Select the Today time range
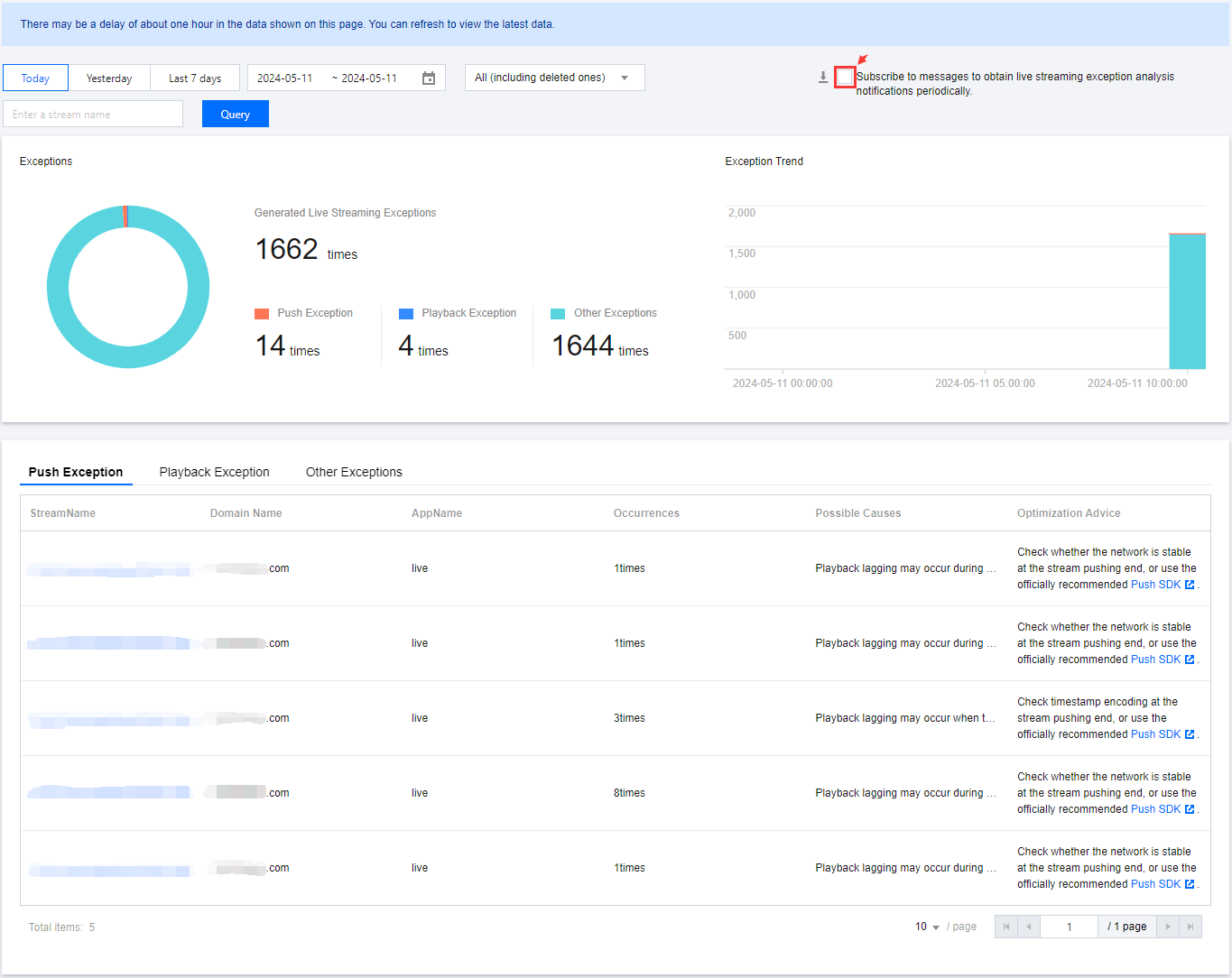The image size is (1232, 978). [x=35, y=78]
